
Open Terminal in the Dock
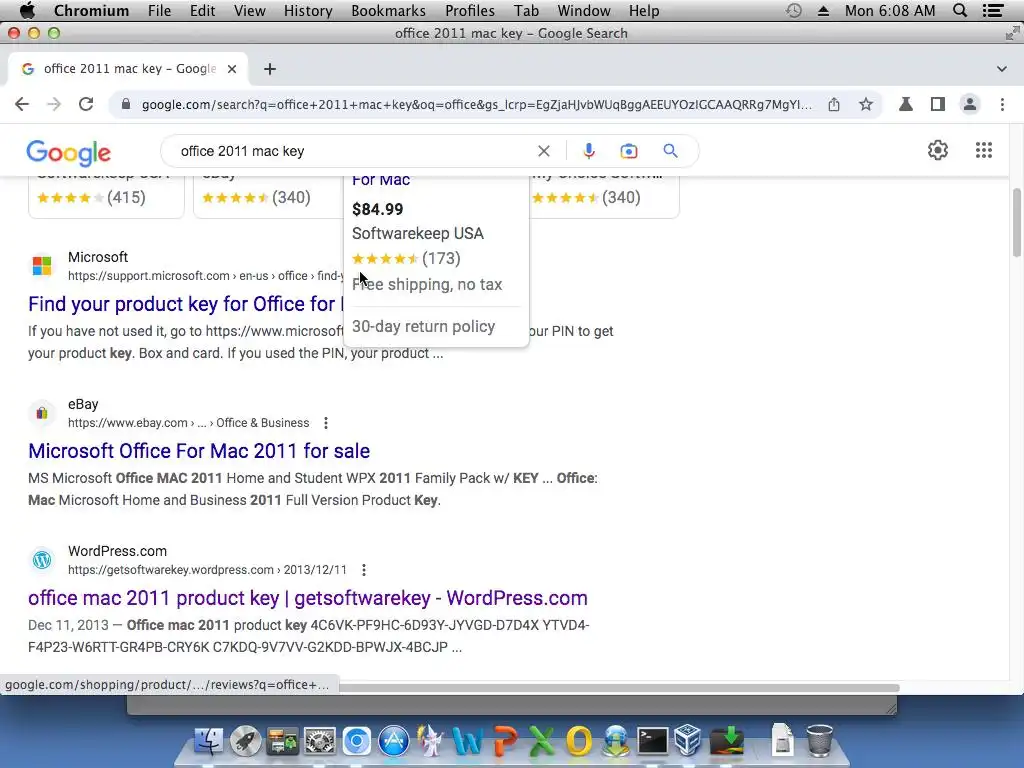[652, 741]
